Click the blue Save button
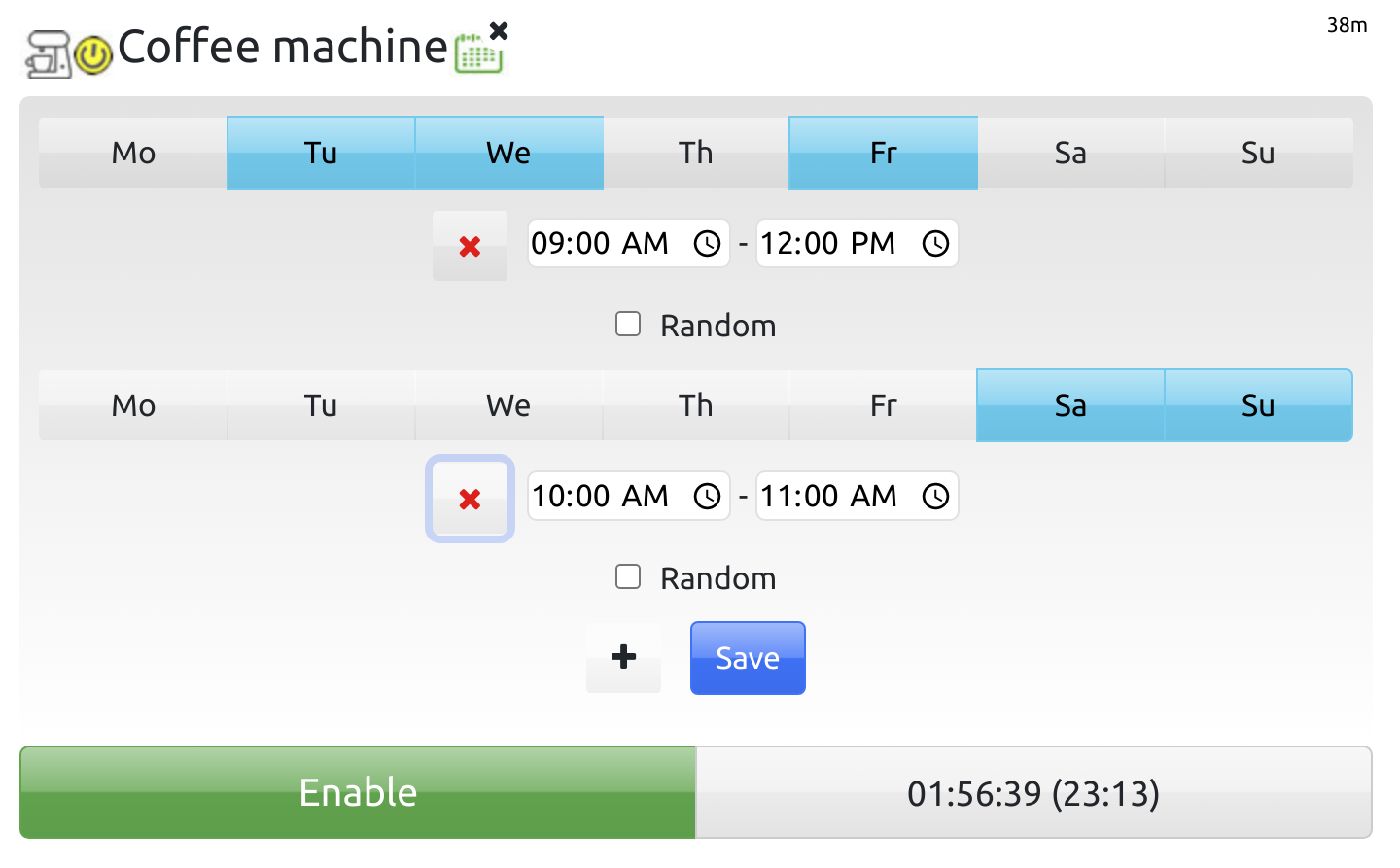This screenshot has height=868, width=1400. [x=748, y=658]
